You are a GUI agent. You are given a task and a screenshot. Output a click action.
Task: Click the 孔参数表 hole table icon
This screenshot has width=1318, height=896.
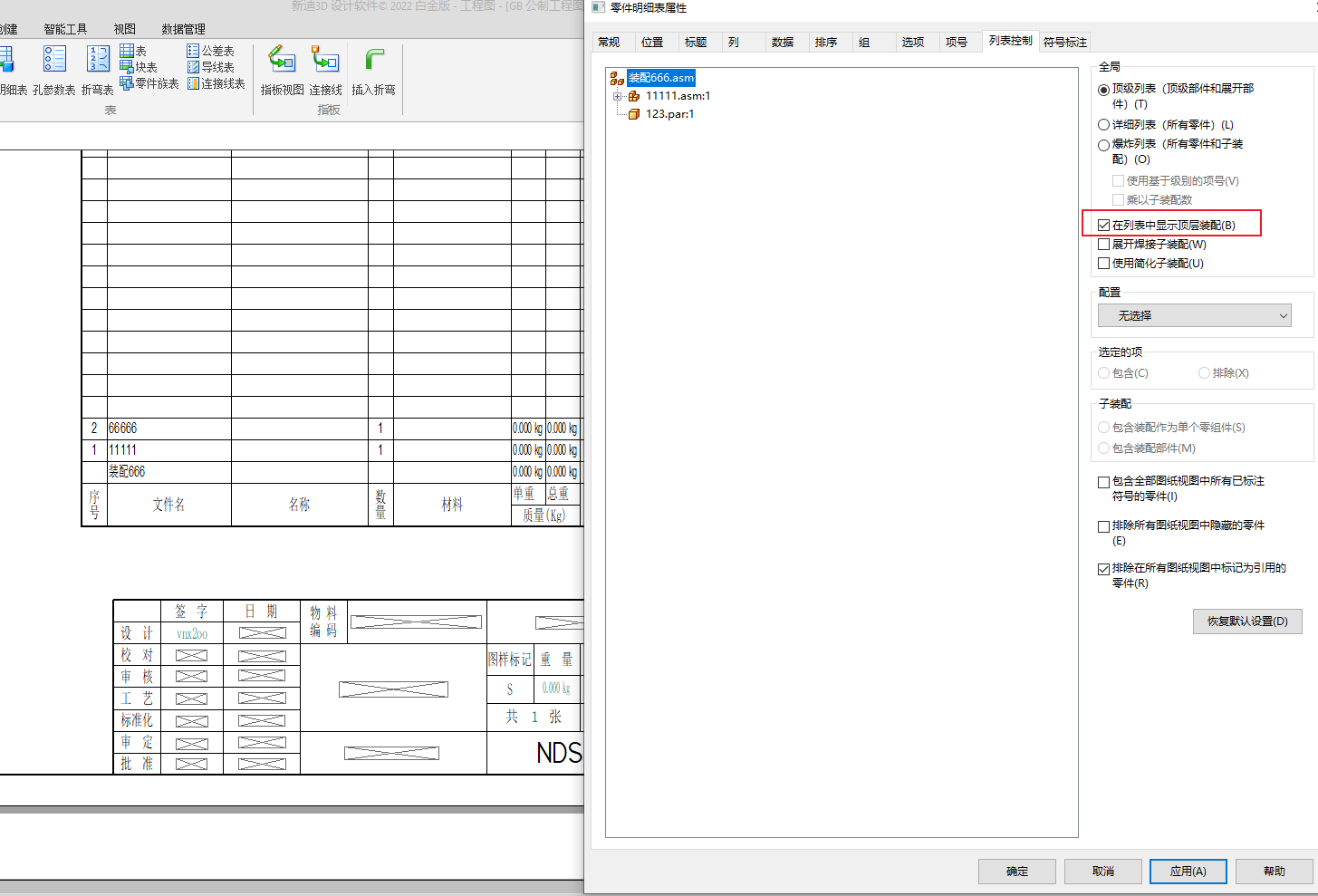pos(54,60)
